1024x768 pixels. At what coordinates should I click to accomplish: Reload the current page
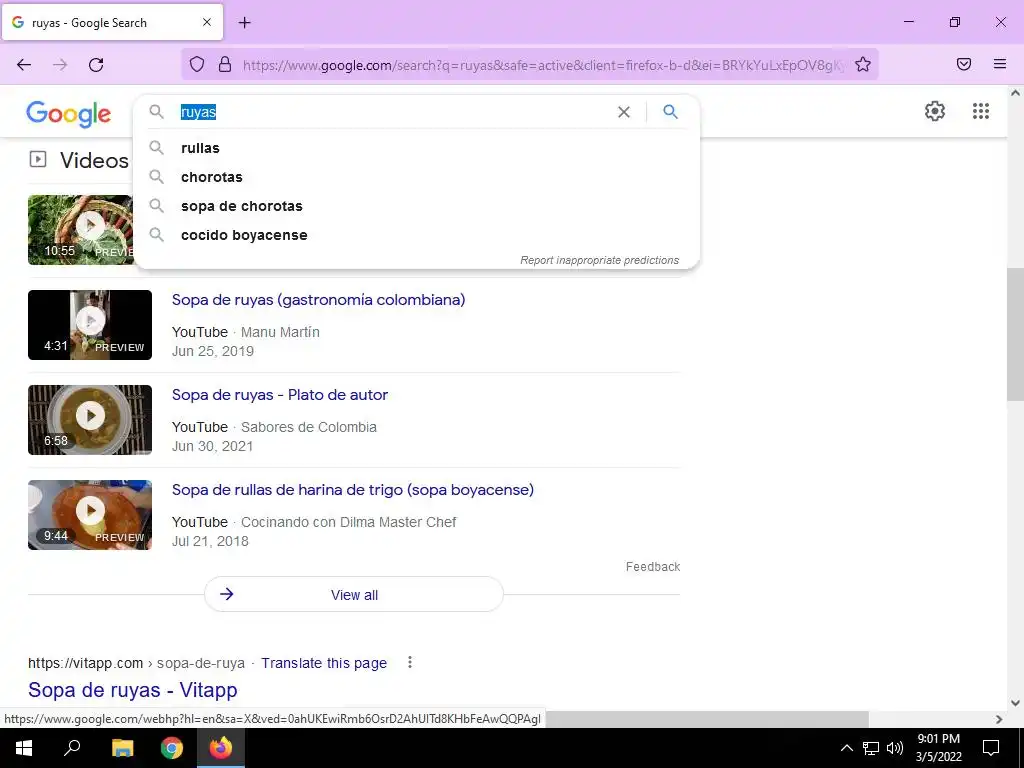pyautogui.click(x=96, y=65)
